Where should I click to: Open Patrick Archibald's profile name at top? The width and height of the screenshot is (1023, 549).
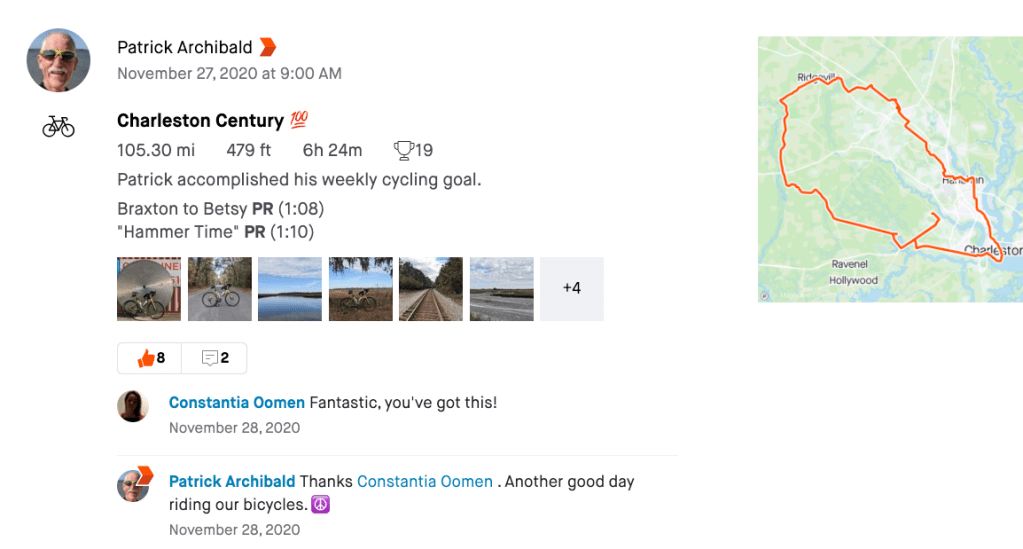[185, 47]
